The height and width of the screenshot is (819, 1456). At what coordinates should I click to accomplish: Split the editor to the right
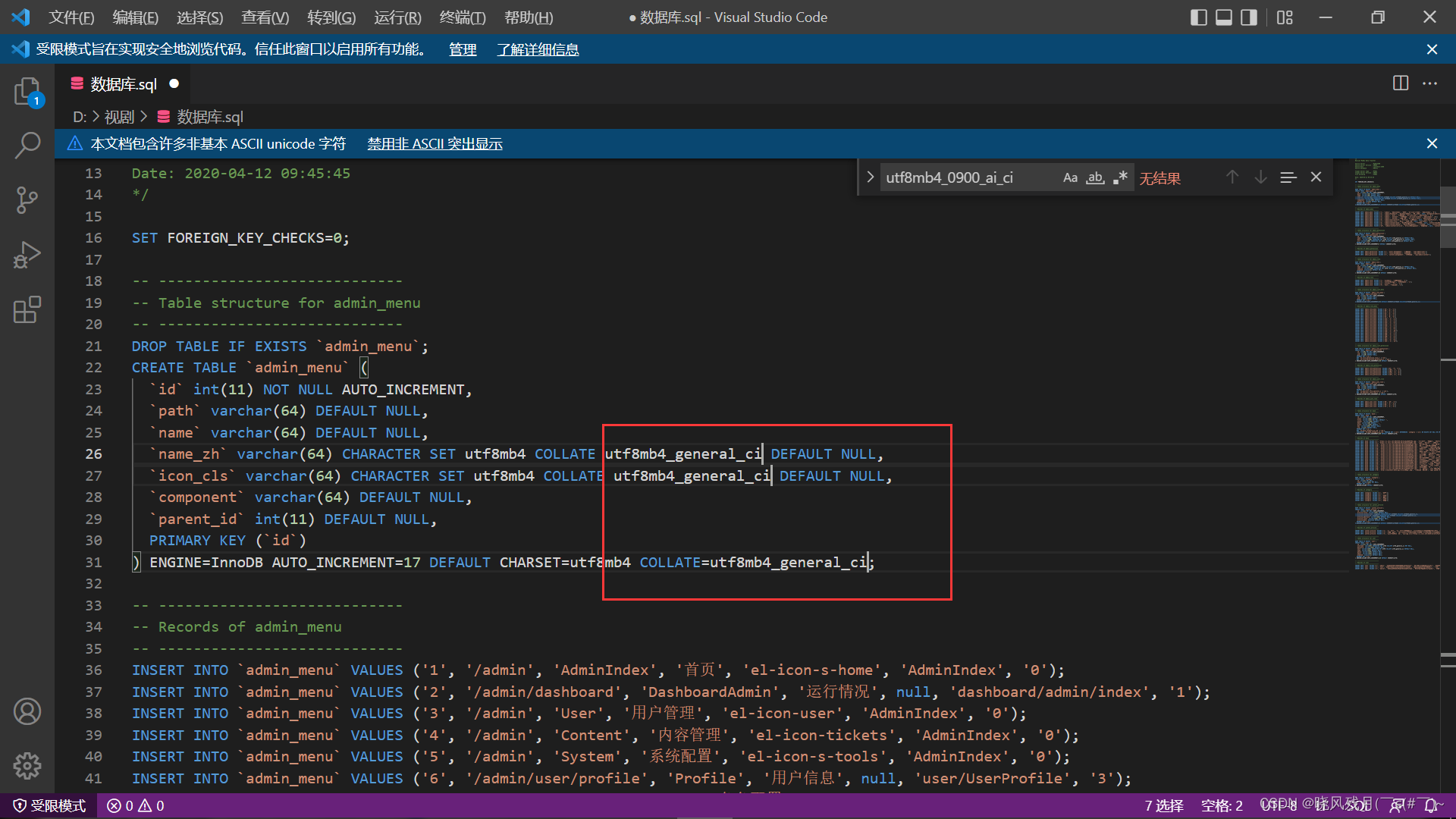tap(1401, 83)
